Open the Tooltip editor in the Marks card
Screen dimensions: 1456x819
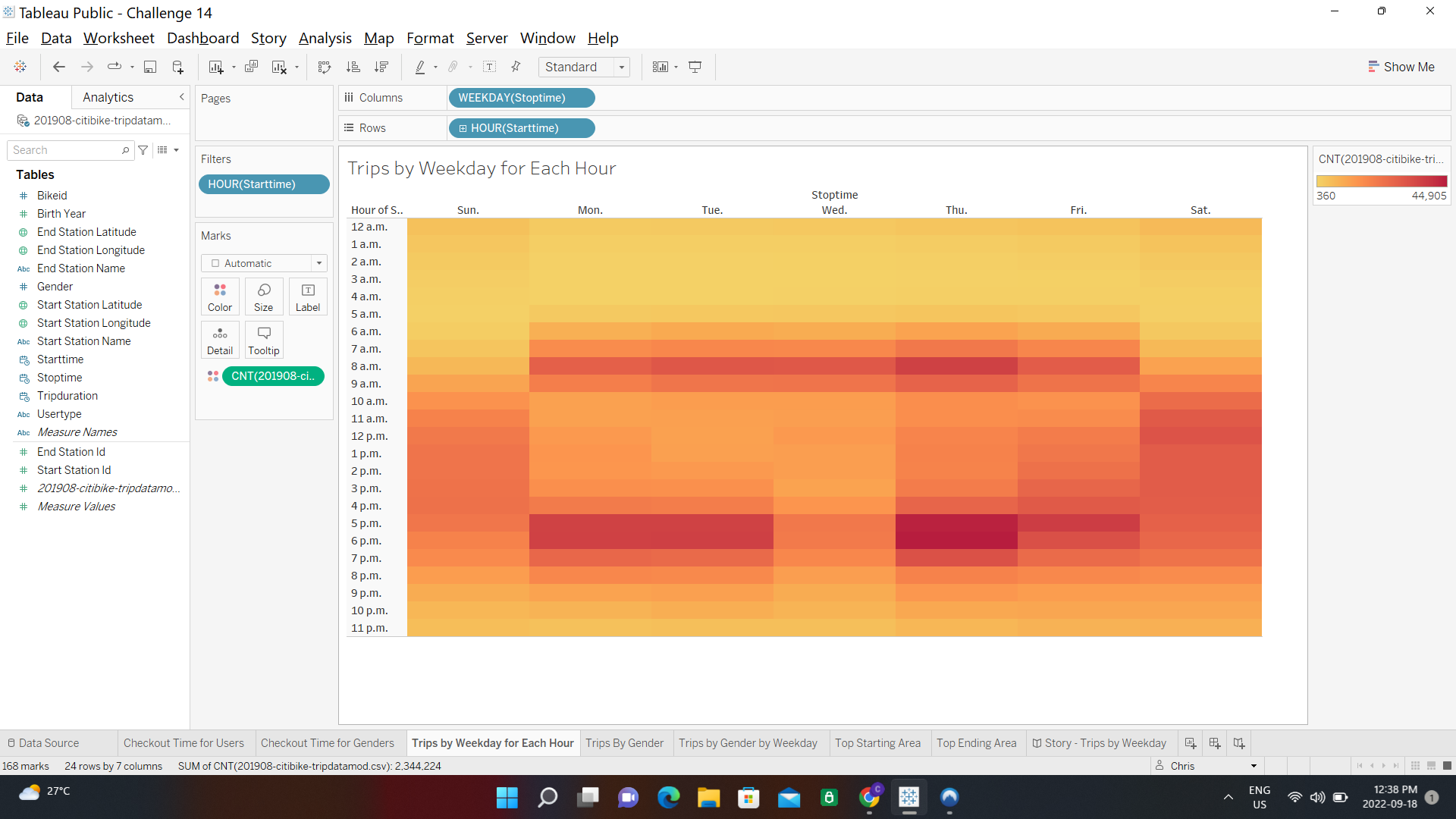[263, 340]
